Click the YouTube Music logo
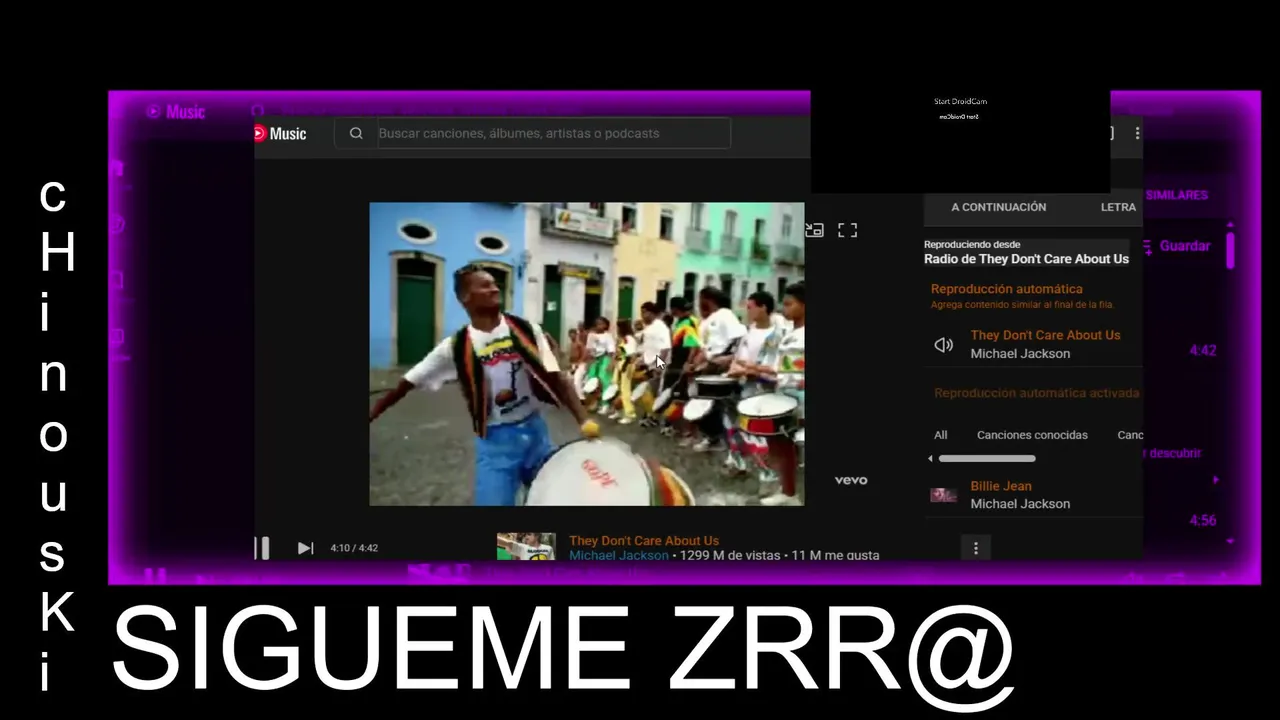 [x=280, y=133]
